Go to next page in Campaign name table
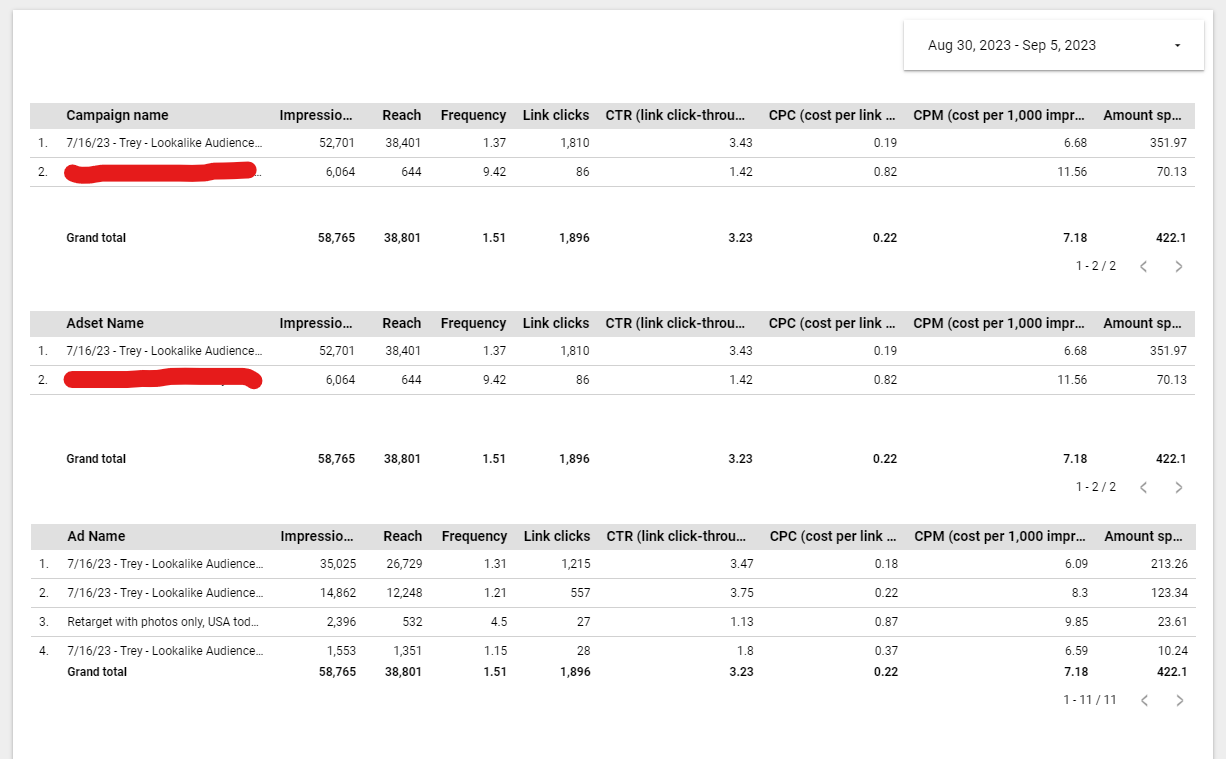1226x759 pixels. pyautogui.click(x=1178, y=266)
